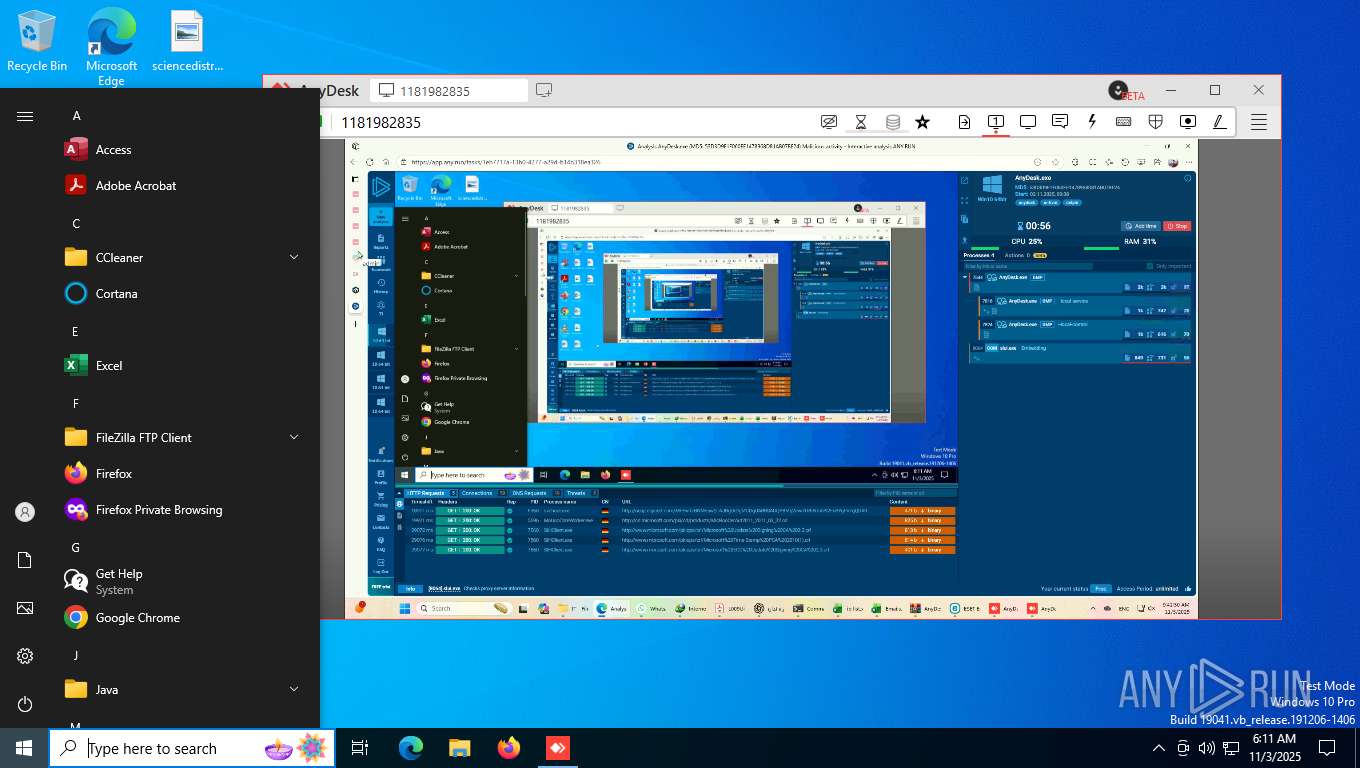The image size is (1360, 768).
Task: Open Settings gear in Start rail
Action: point(25,656)
